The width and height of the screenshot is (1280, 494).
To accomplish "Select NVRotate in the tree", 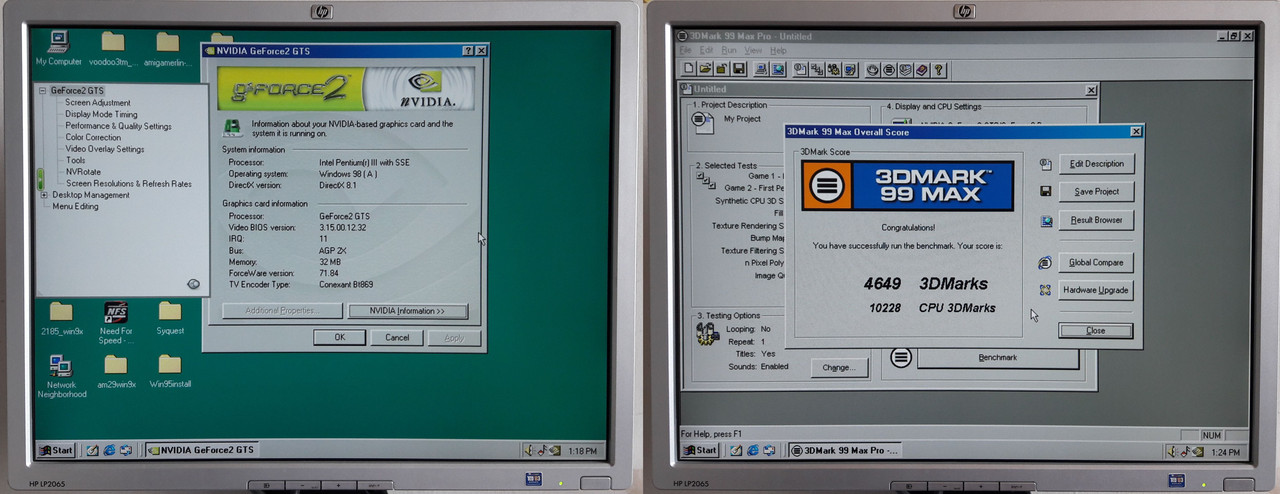I will (83, 172).
